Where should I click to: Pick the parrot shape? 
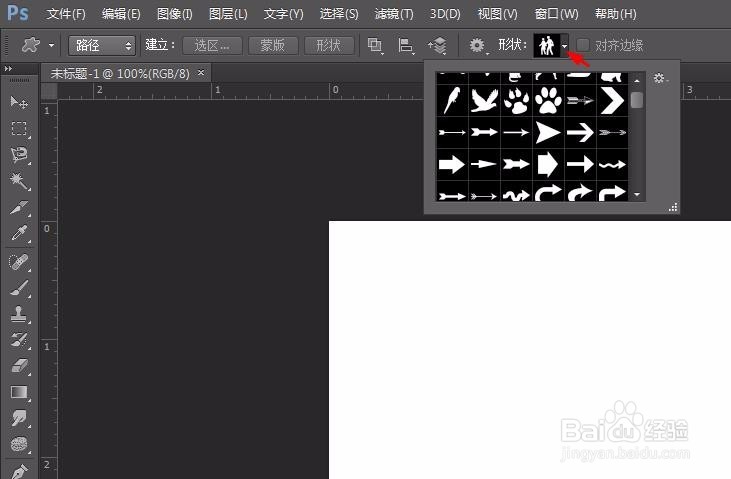pyautogui.click(x=452, y=100)
